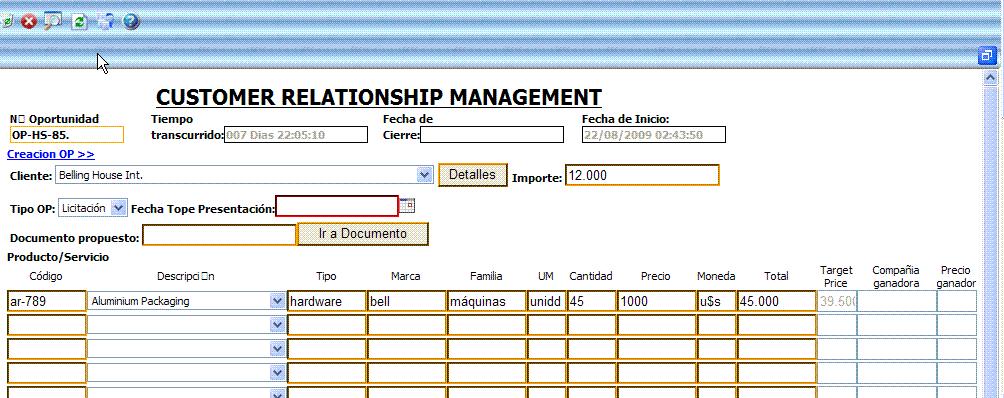Viewport: 1004px width, 398px height.
Task: Expand the Aluminium Packaging description dropdown
Action: point(277,301)
